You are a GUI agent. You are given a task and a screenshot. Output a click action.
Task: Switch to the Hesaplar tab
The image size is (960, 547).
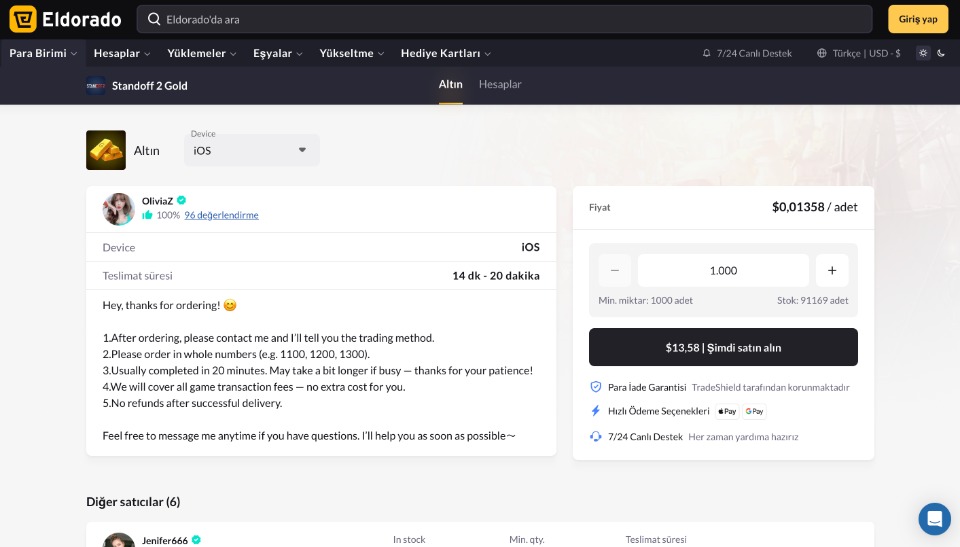point(500,85)
